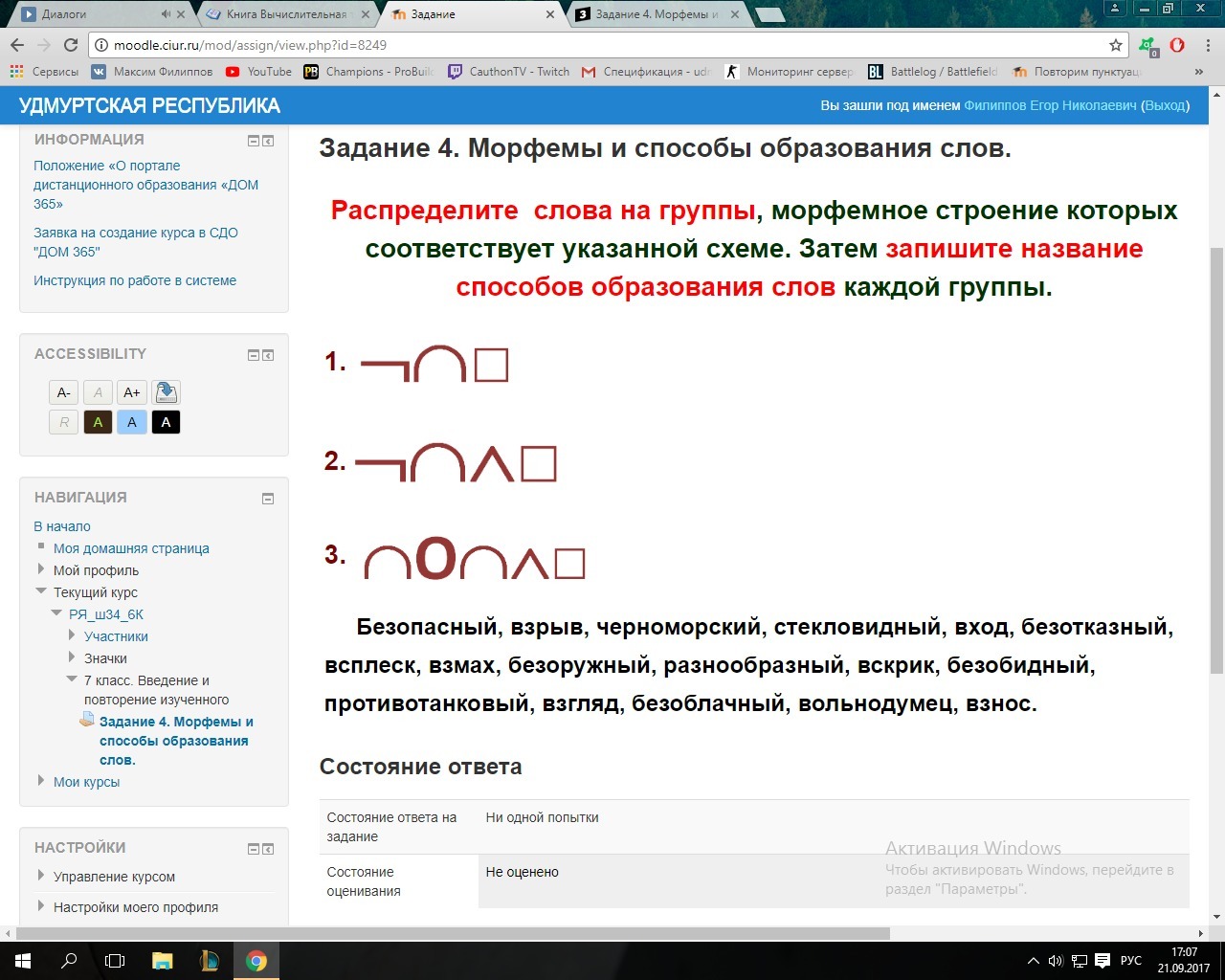The width and height of the screenshot is (1225, 980).
Task: Open Моя домашняя страница link
Action: tap(131, 548)
